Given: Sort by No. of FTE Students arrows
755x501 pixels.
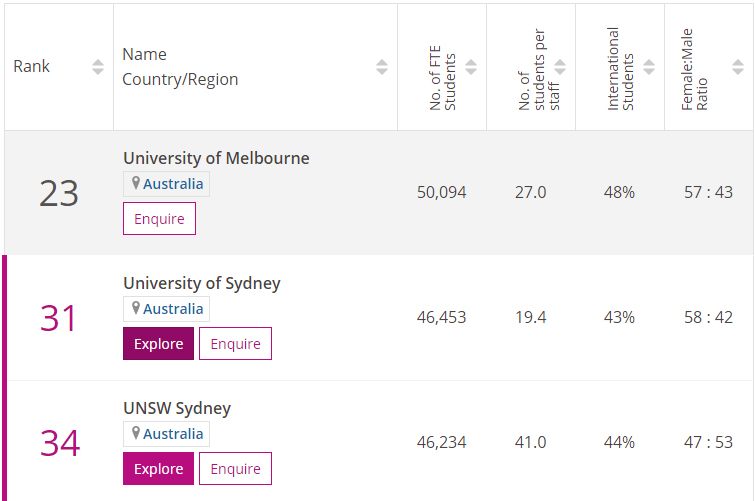Looking at the screenshot, I should click(x=471, y=67).
